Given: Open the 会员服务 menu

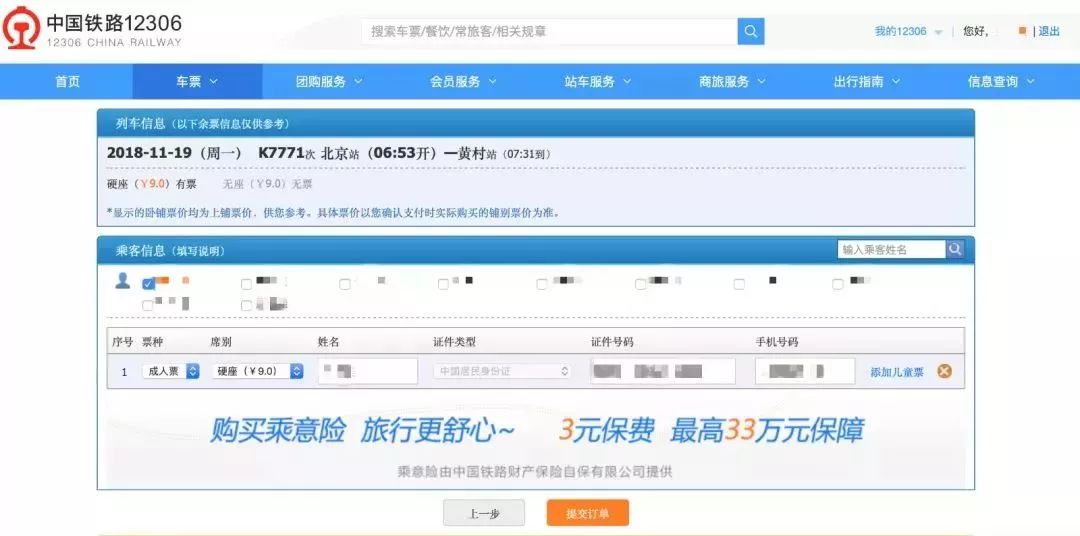Looking at the screenshot, I should click(x=463, y=81).
